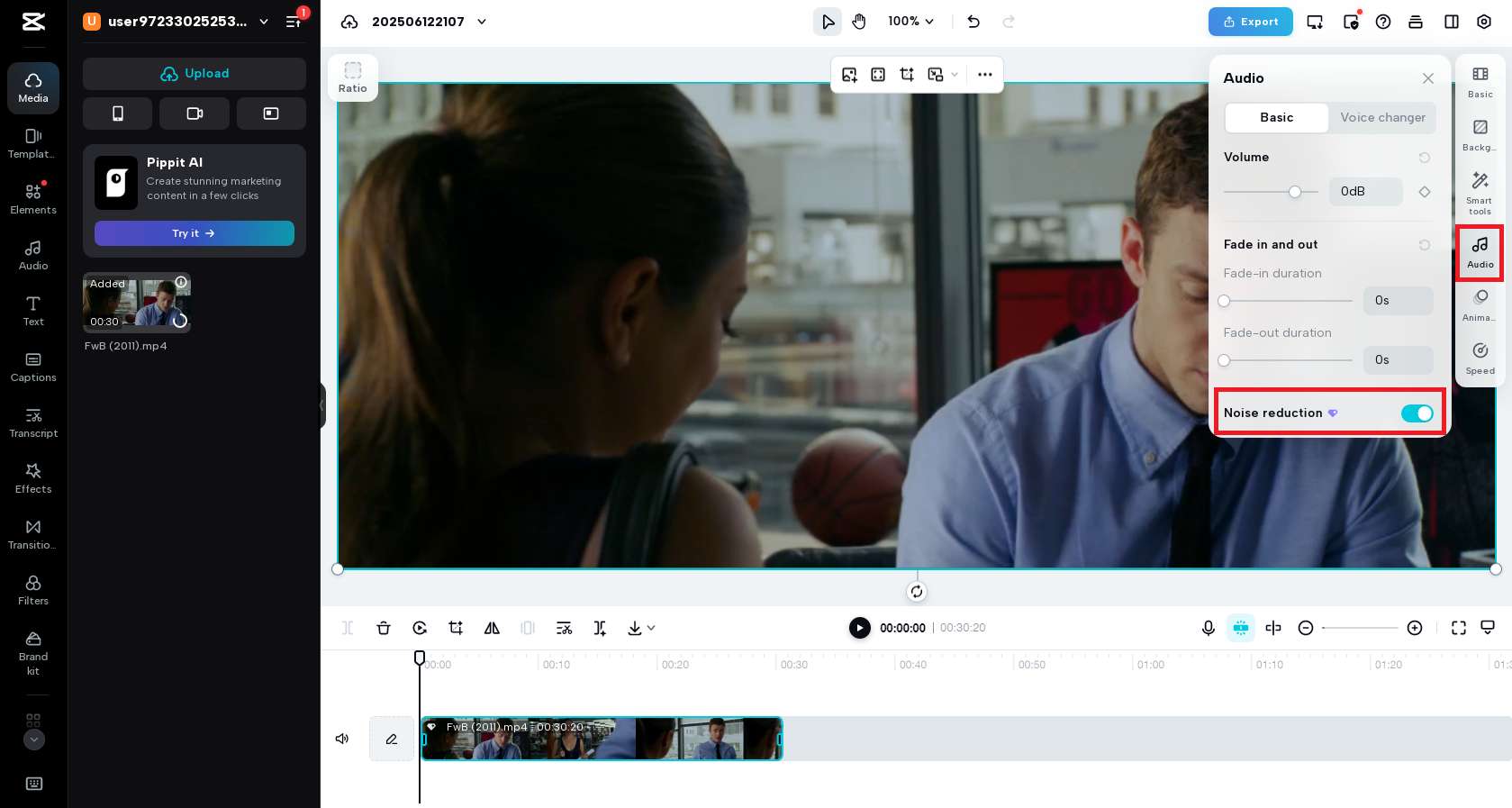Select the FwB (2011).mp4 timeline clip

point(602,739)
